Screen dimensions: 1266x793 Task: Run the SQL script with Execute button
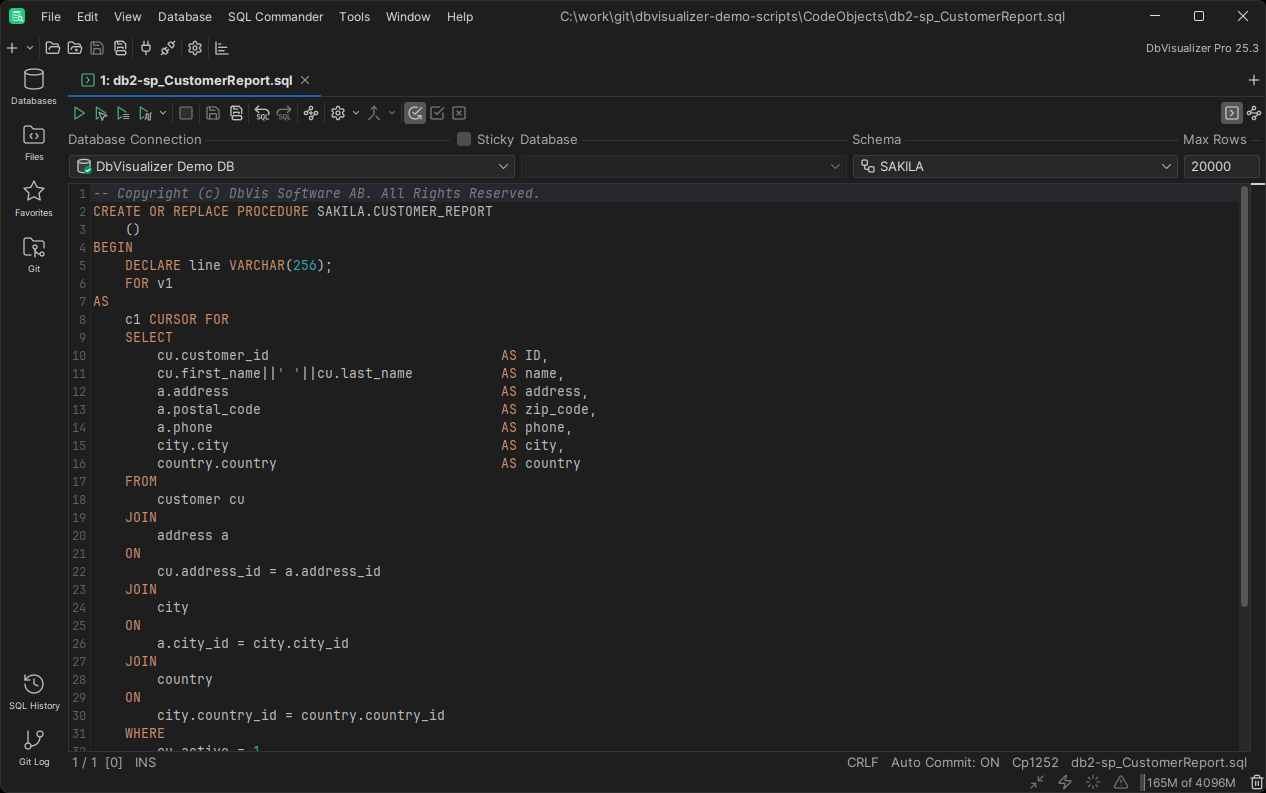click(79, 113)
